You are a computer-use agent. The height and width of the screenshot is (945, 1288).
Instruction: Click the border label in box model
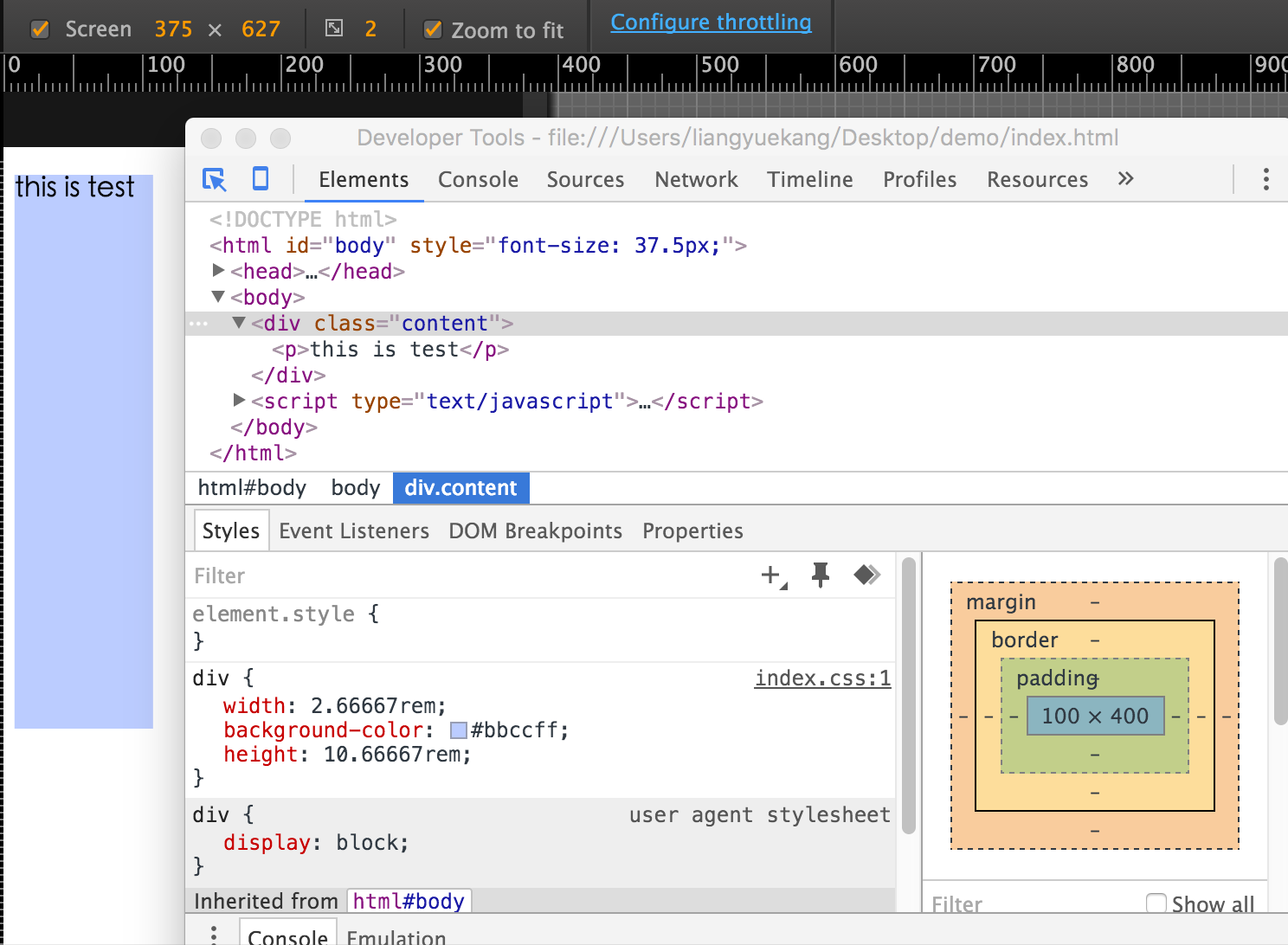(1025, 640)
